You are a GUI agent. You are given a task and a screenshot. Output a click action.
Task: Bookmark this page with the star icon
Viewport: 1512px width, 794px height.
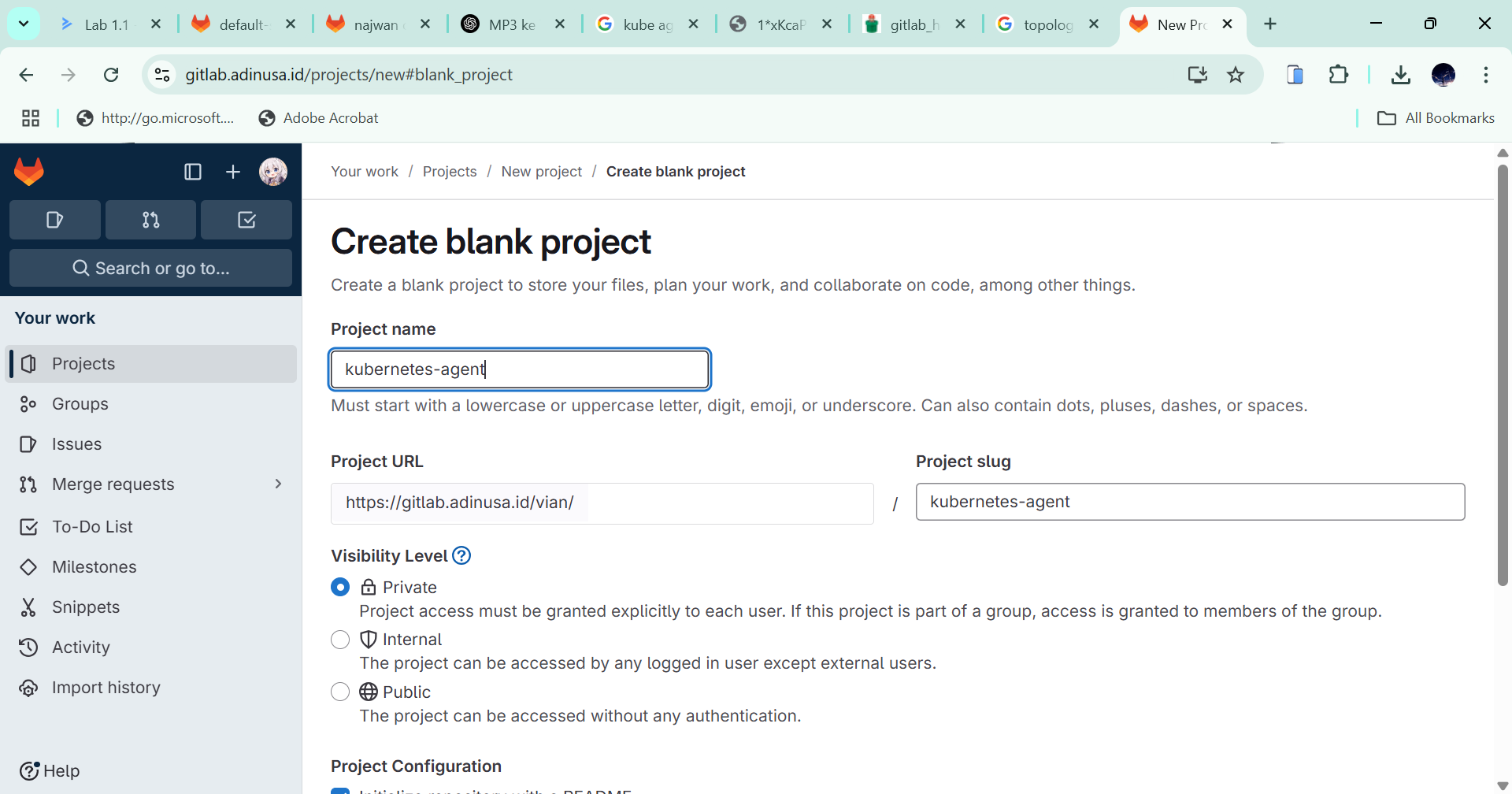click(x=1236, y=75)
